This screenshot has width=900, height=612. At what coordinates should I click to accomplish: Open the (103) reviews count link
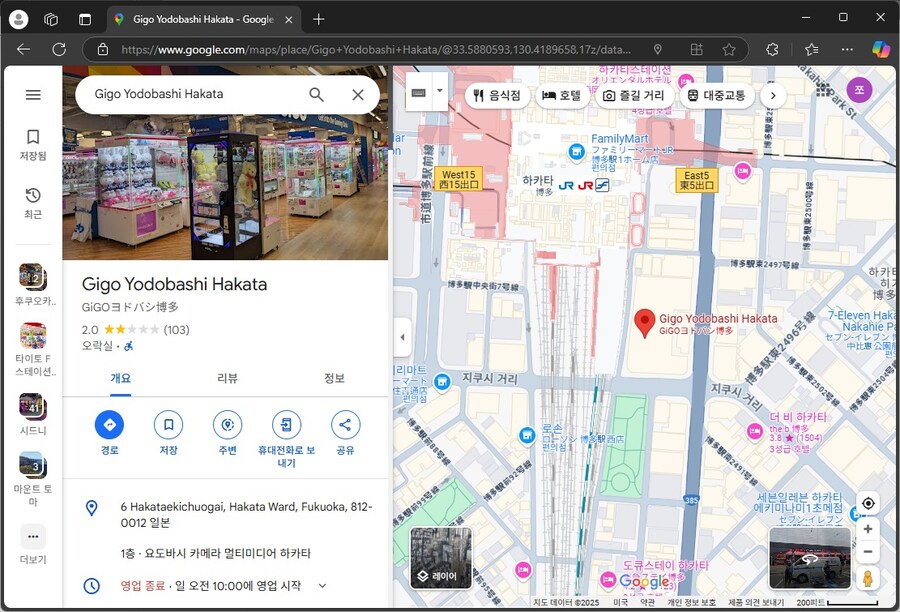click(176, 330)
